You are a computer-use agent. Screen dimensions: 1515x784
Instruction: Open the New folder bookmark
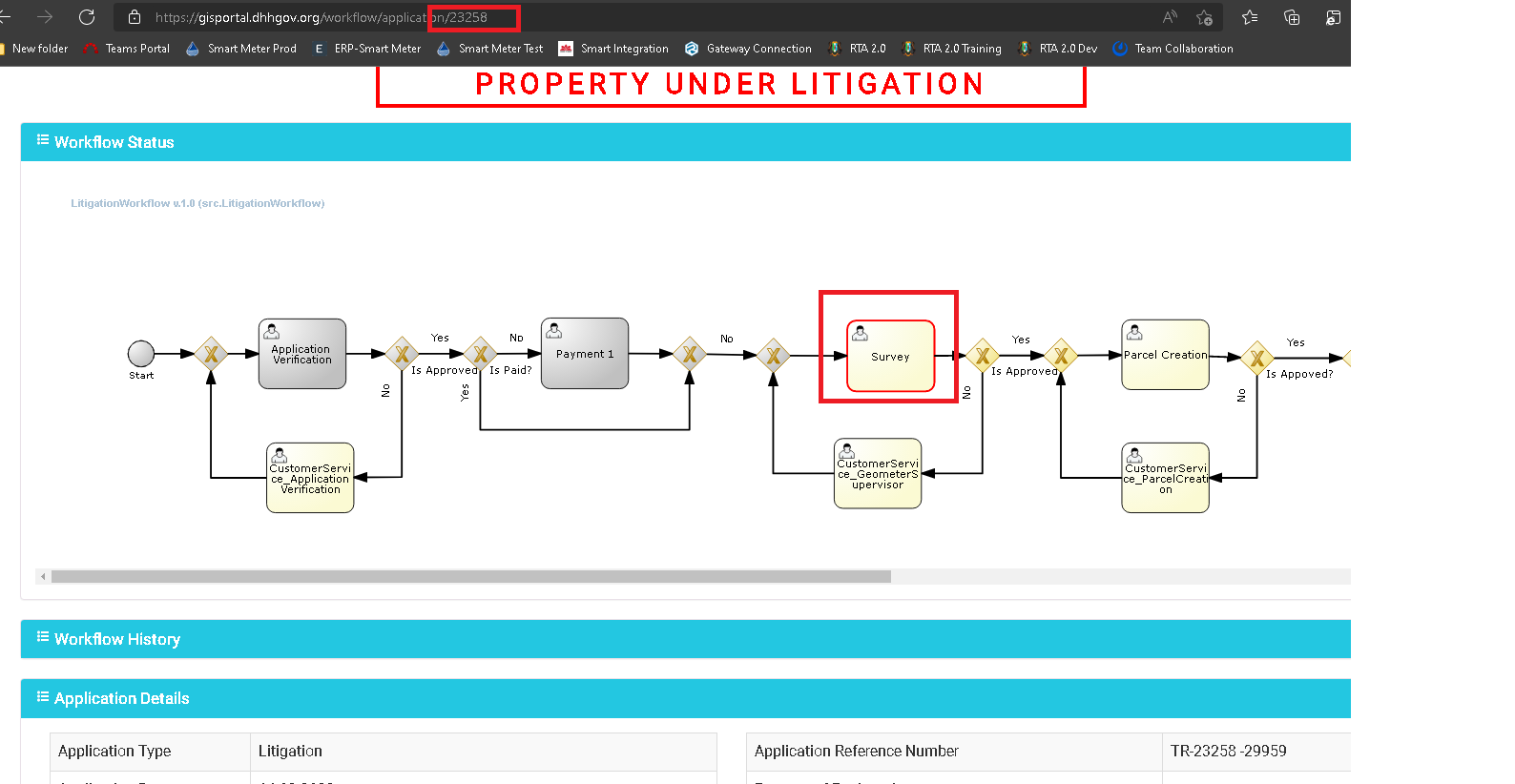coord(34,49)
